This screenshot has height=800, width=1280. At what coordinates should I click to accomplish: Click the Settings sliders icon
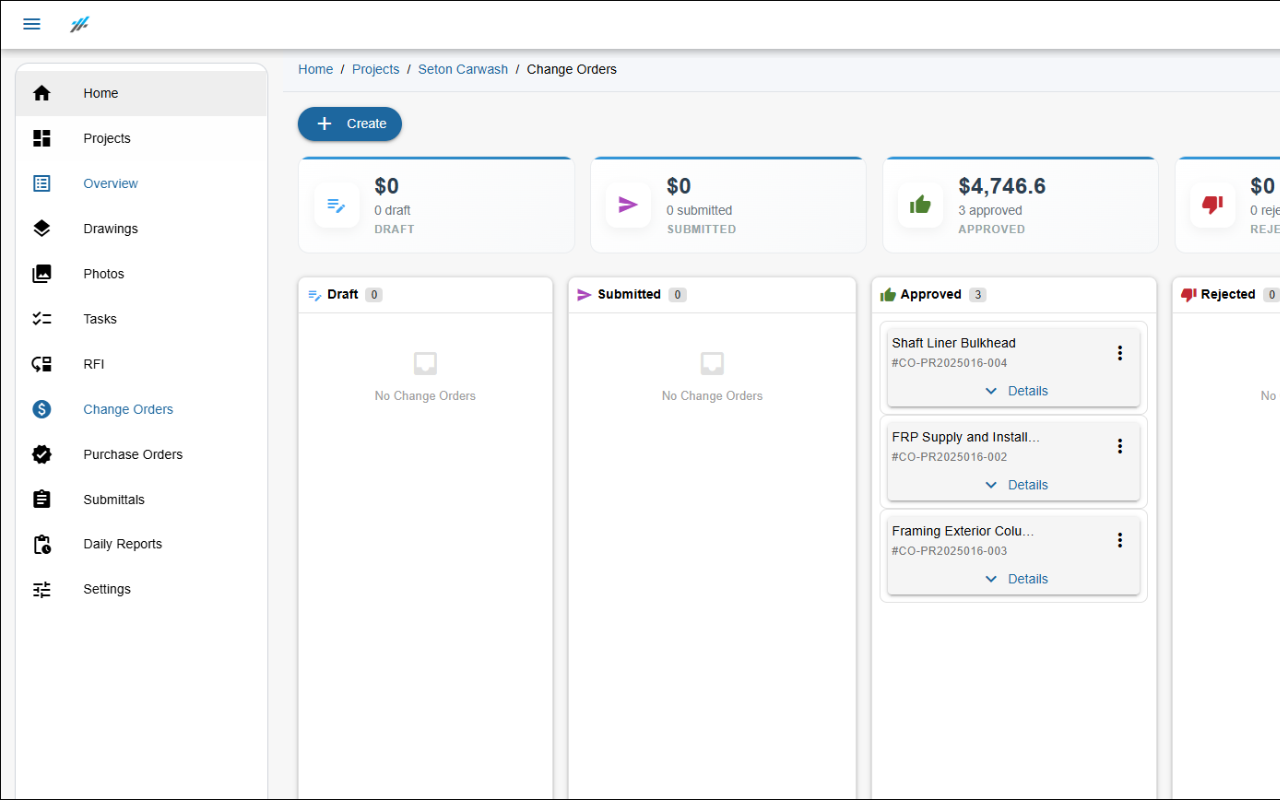[x=41, y=589]
